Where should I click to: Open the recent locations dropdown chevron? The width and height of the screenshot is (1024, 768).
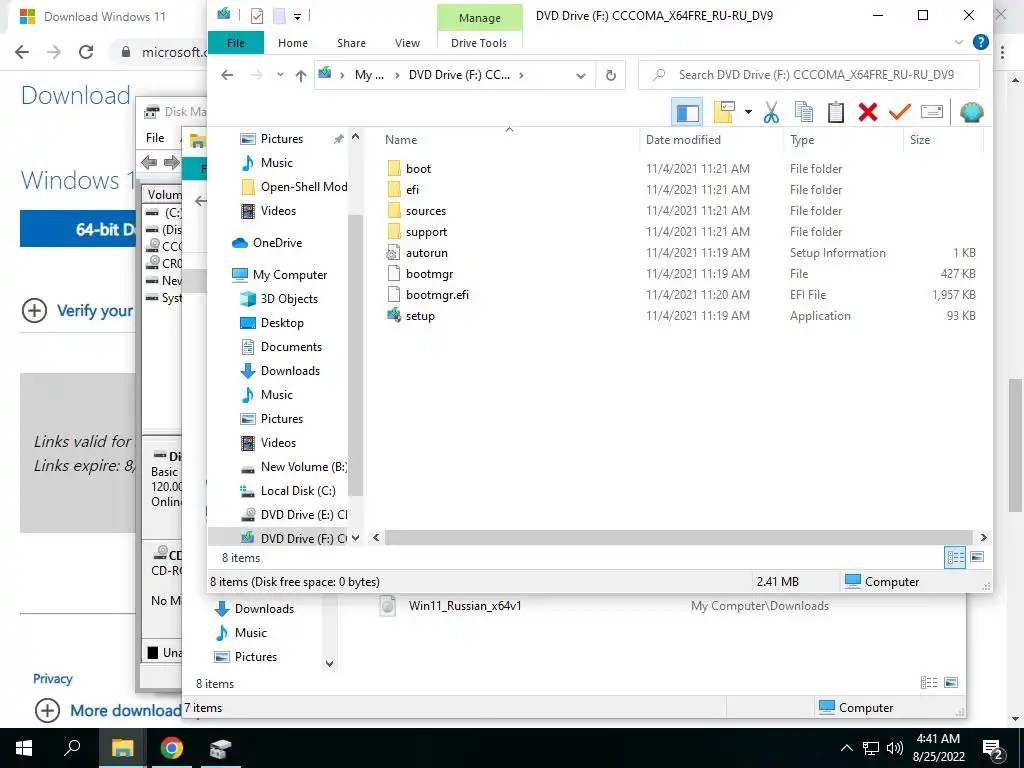tap(280, 75)
